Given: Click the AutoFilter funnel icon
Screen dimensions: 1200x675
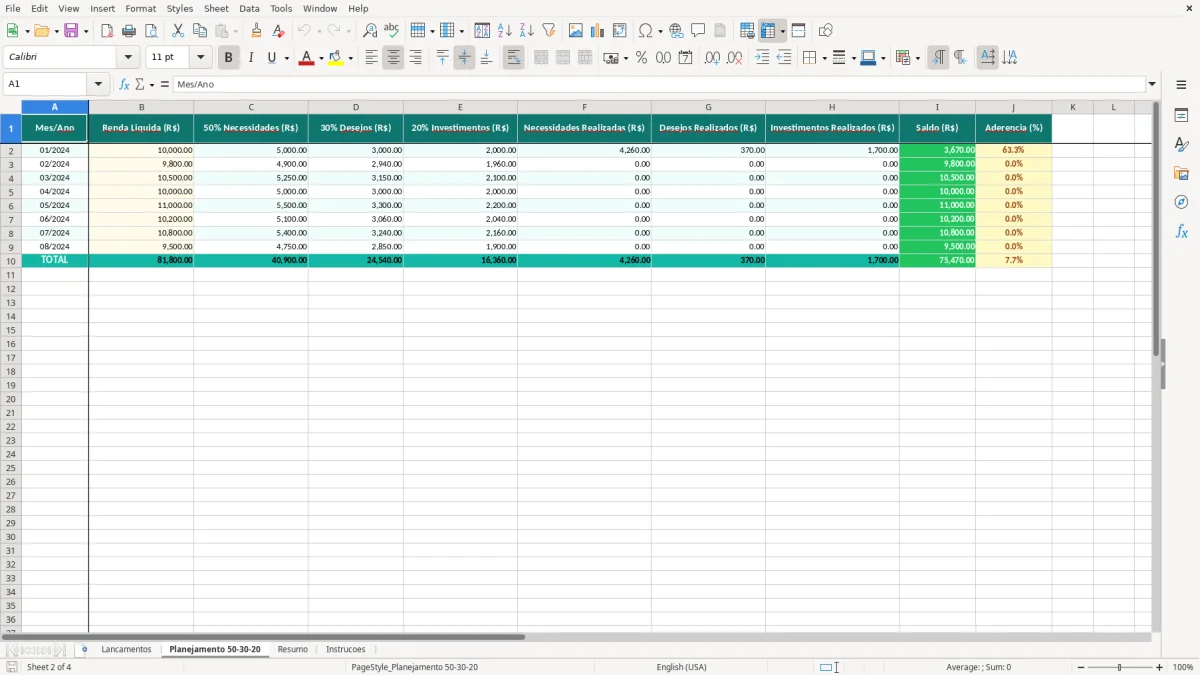Looking at the screenshot, I should [548, 31].
